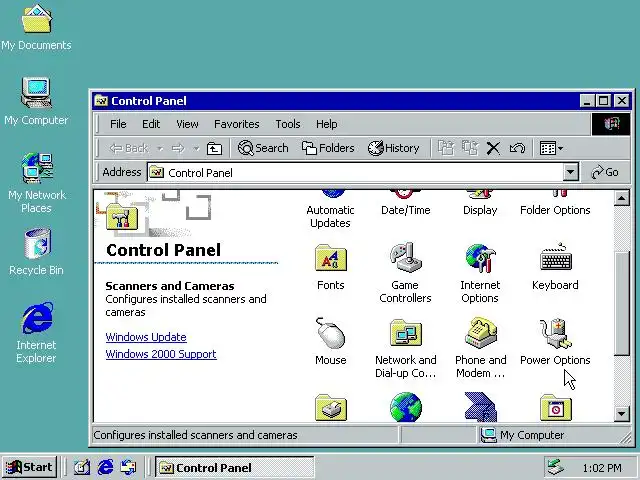Screen dimensions: 640x480
Task: Click the My Computer status bar entry
Action: [523, 435]
